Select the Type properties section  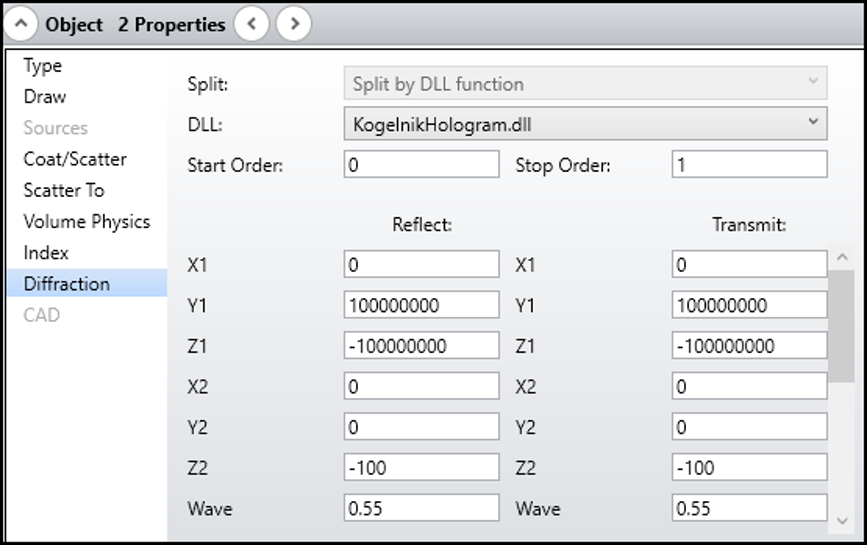[43, 66]
